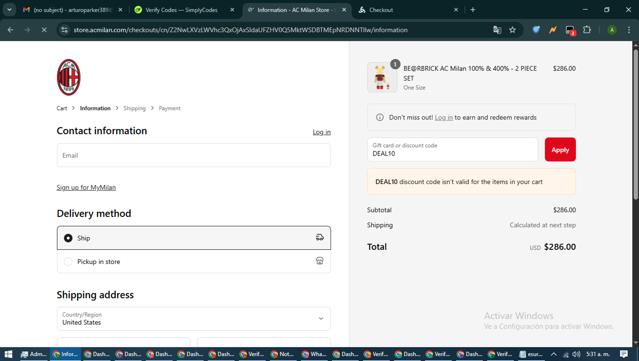Screen dimensions: 639x361
Task: Click the BE@RBRICK AC Milan product name
Action: [470, 73]
